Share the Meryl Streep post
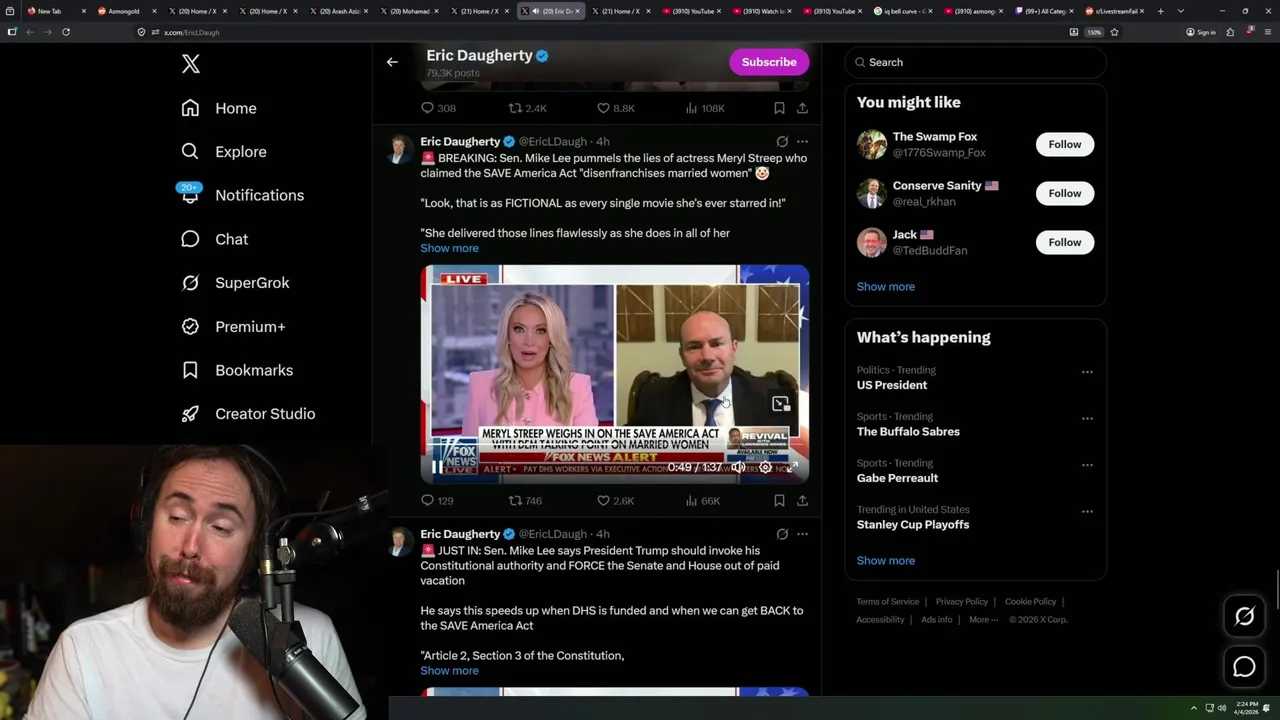Screen dimensions: 1280x720 click(802, 500)
